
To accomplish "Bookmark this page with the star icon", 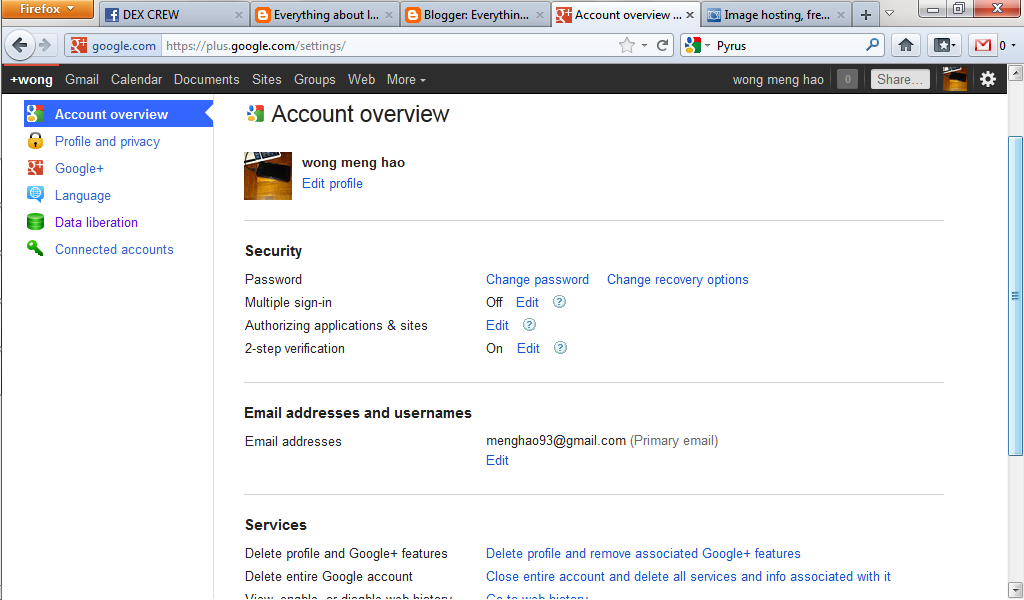I will pyautogui.click(x=626, y=45).
